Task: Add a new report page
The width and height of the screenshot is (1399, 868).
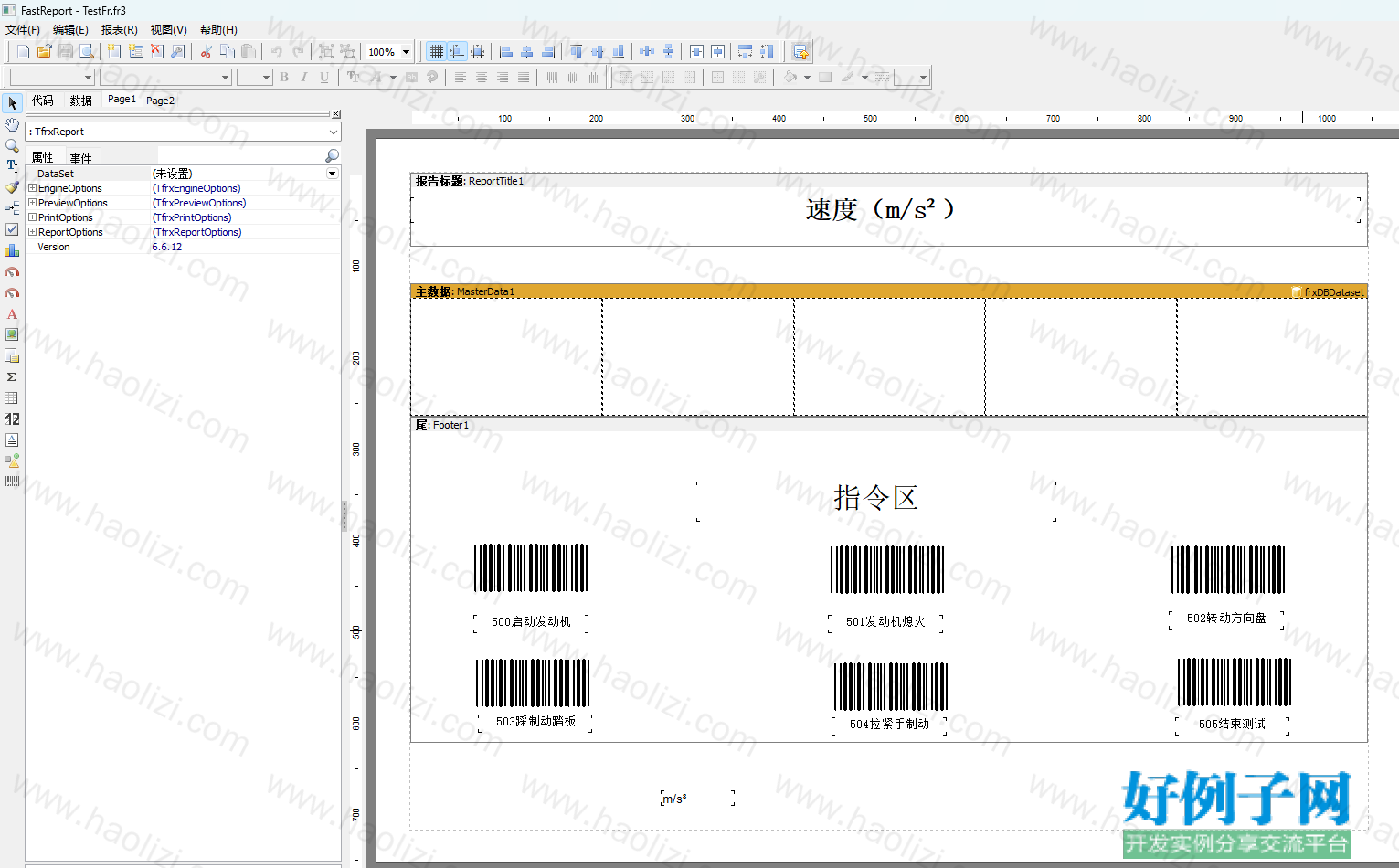Action: (114, 51)
